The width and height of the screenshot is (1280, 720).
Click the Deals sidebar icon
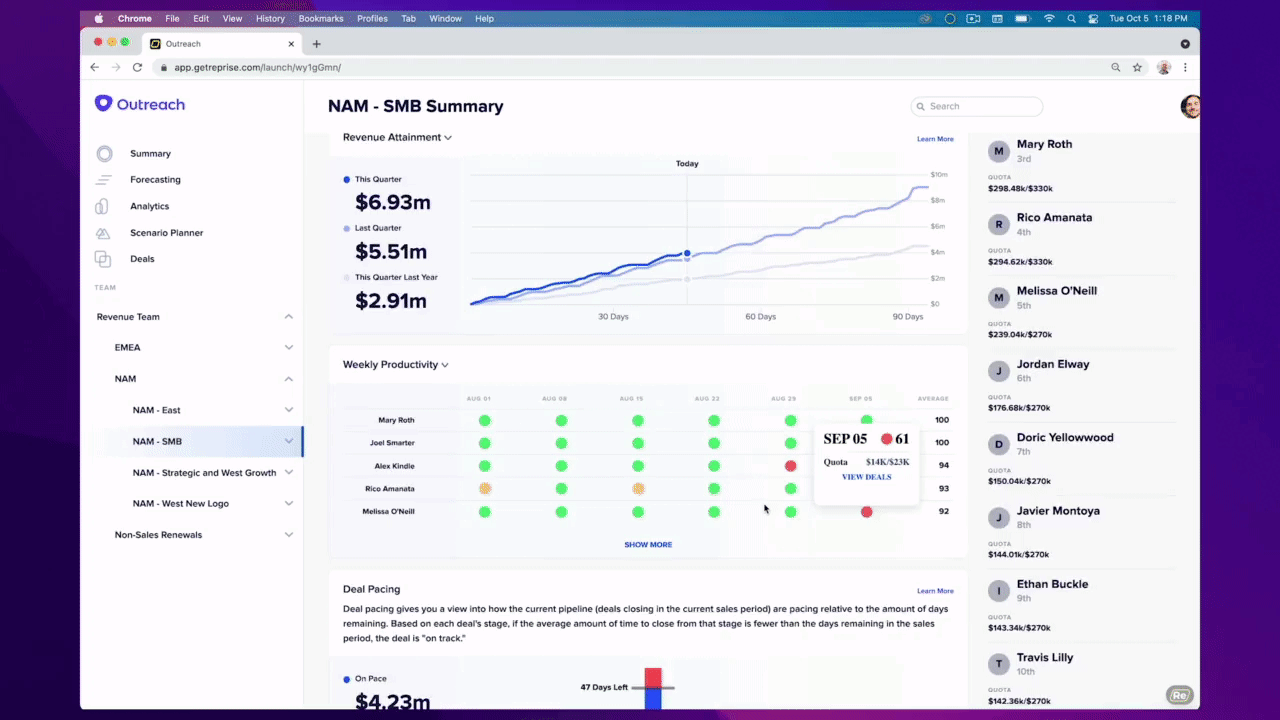coord(103,259)
